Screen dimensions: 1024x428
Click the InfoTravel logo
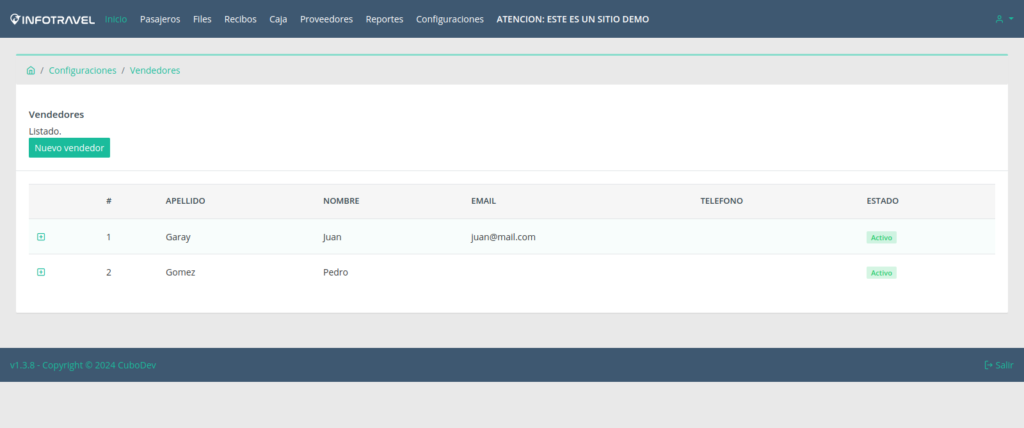click(52, 20)
